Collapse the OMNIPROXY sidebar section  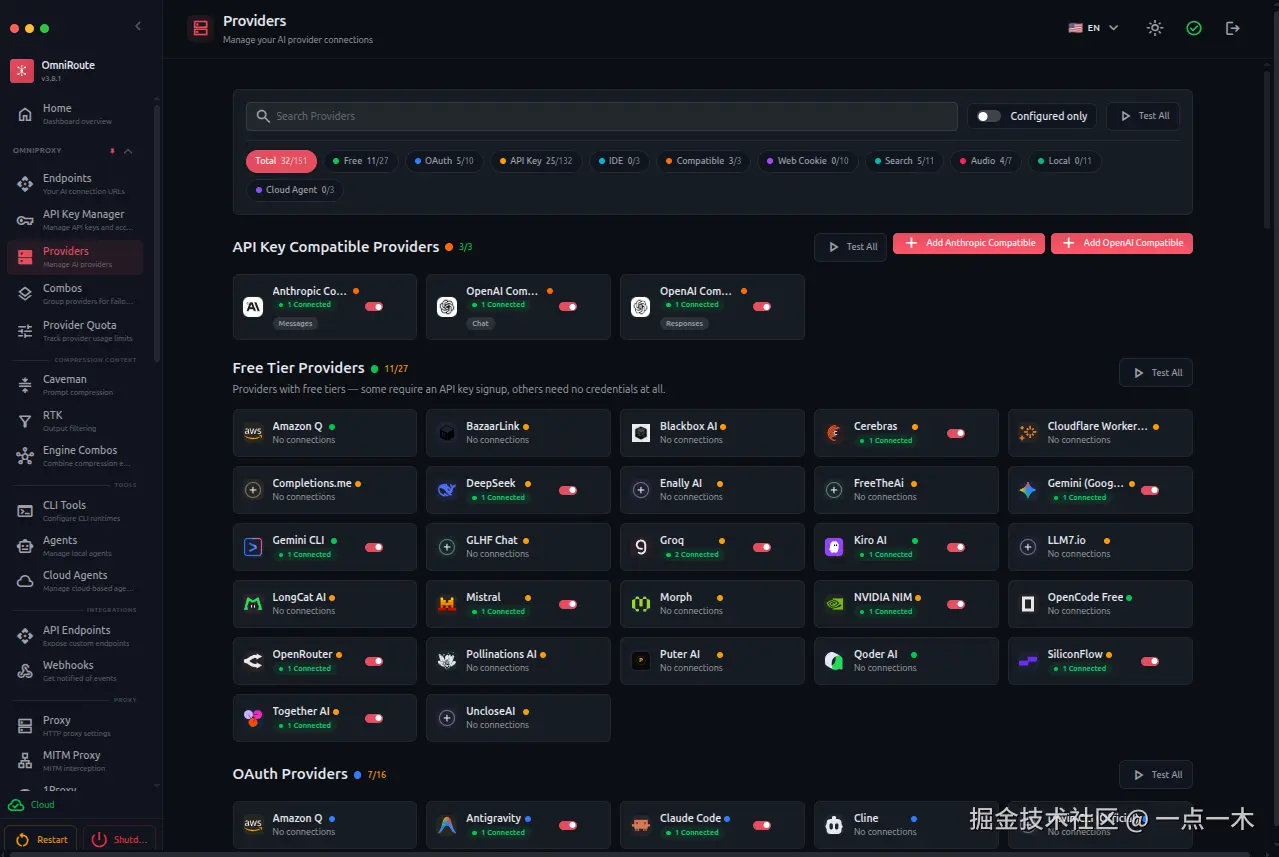pyautogui.click(x=127, y=151)
